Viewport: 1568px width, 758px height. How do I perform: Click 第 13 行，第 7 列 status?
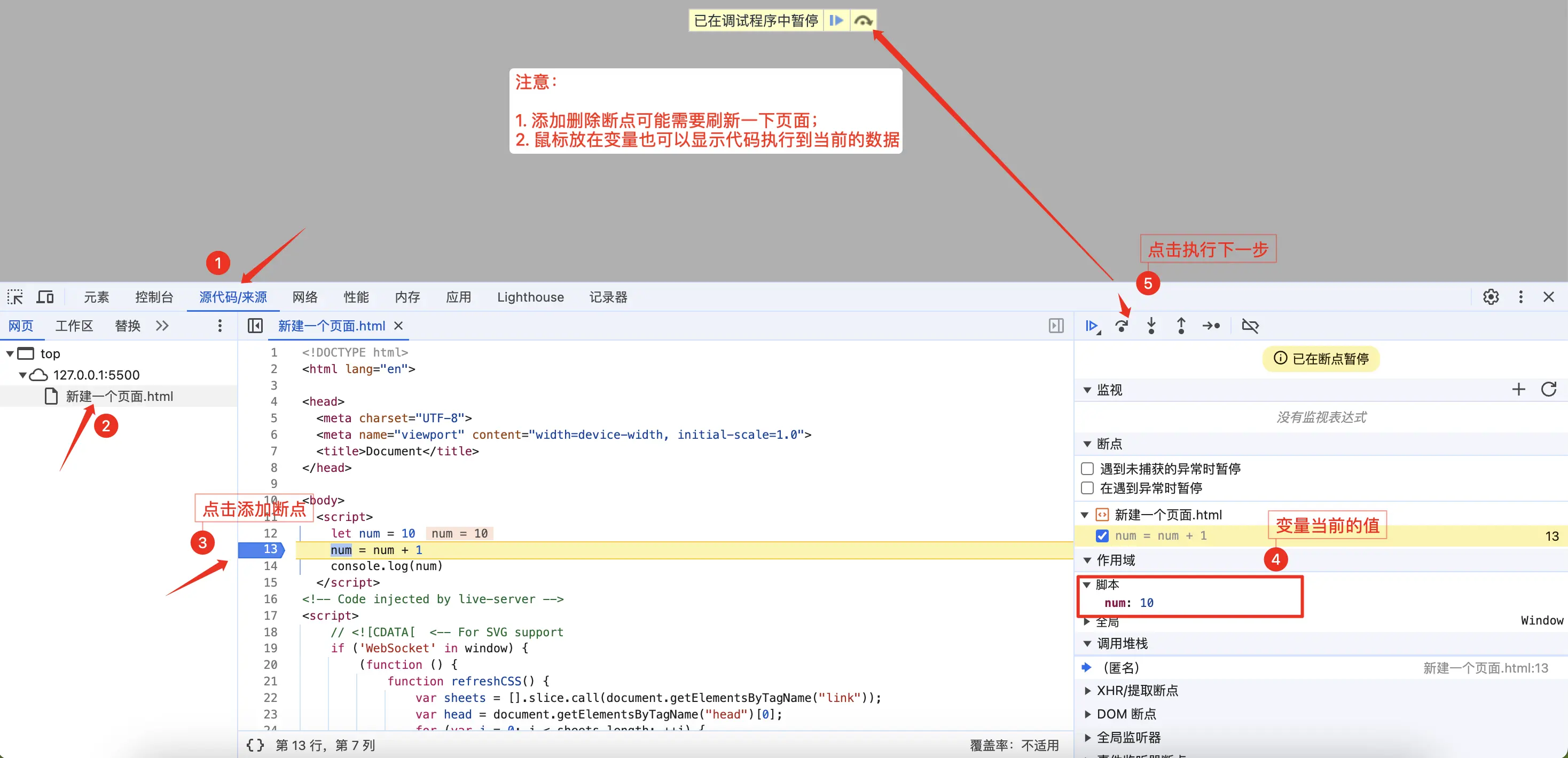[325, 745]
